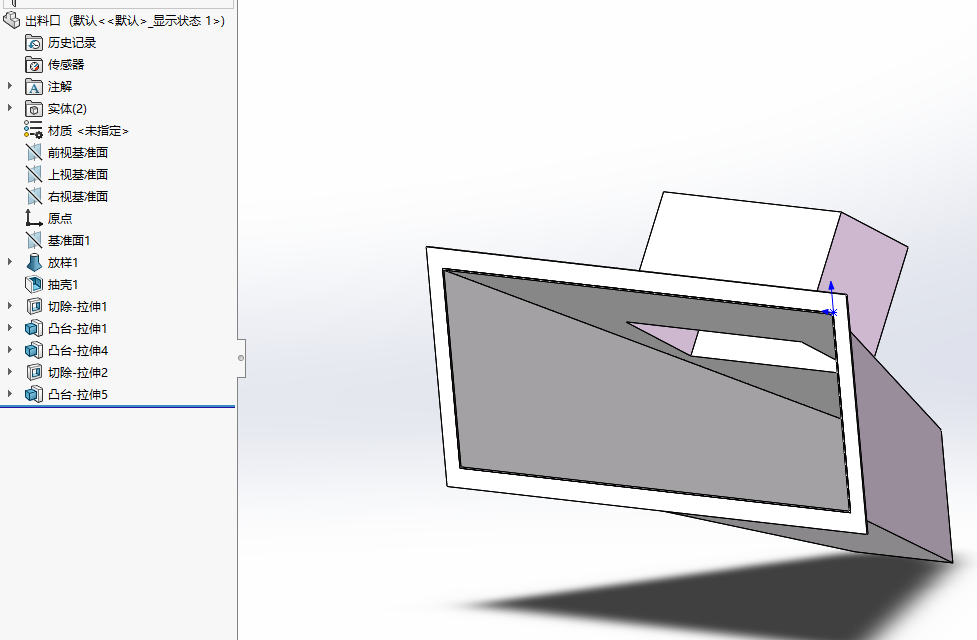Click the 实体(2) solid bodies icon

click(x=34, y=109)
